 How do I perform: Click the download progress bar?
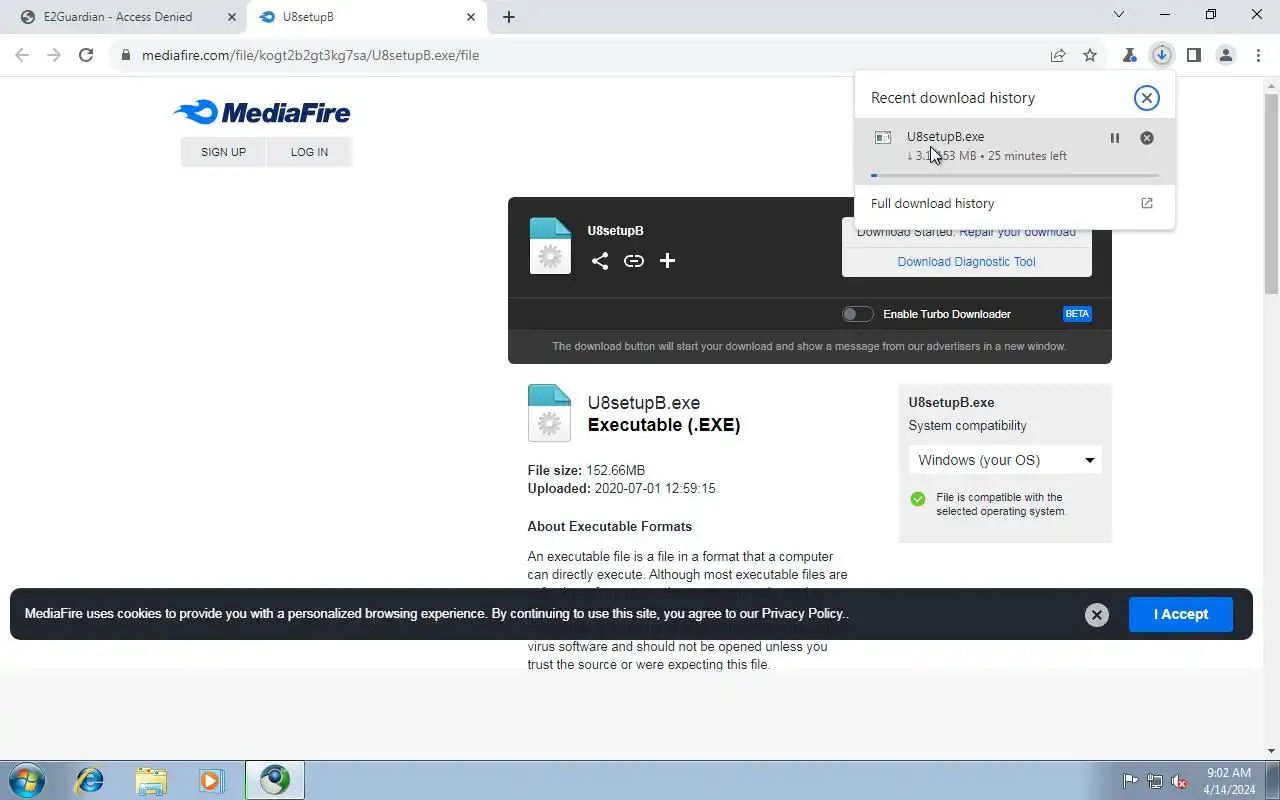click(x=1015, y=176)
